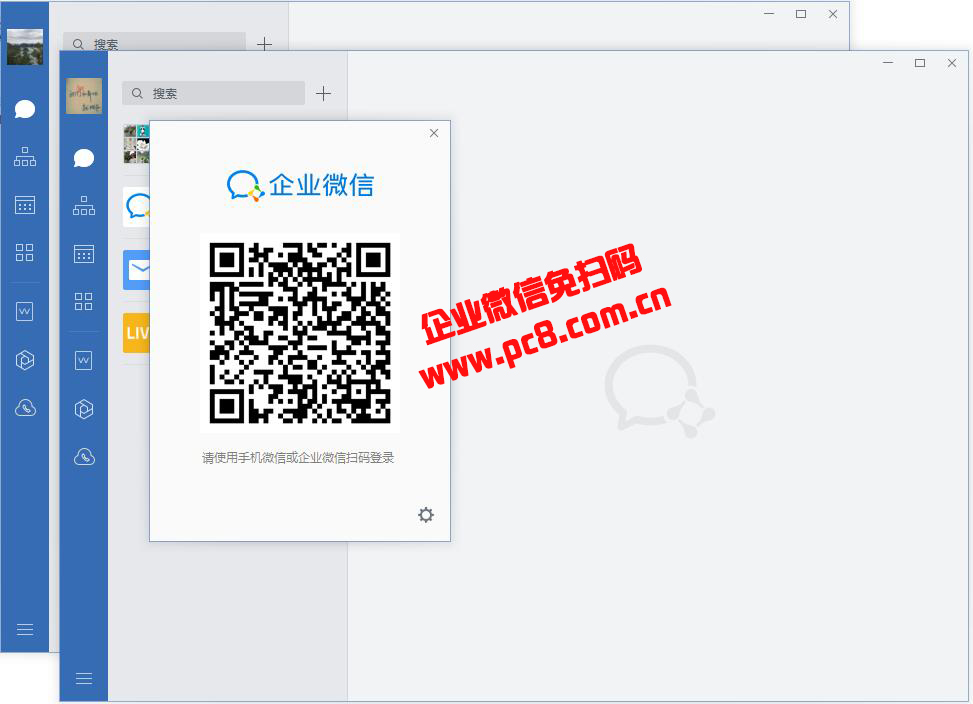Viewport: 973px width, 704px height.
Task: Open WeCom logo conversation in chat list
Action: pyautogui.click(x=137, y=207)
